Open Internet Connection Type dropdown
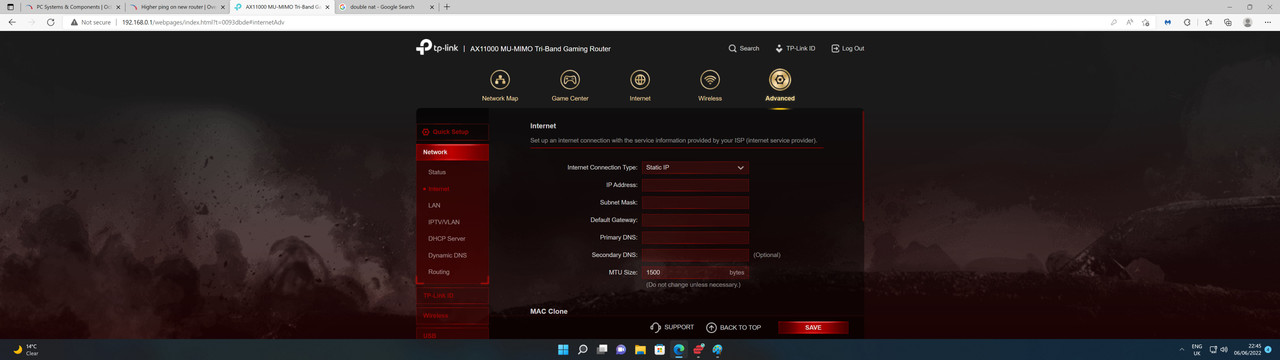The image size is (1280, 360). tap(695, 168)
